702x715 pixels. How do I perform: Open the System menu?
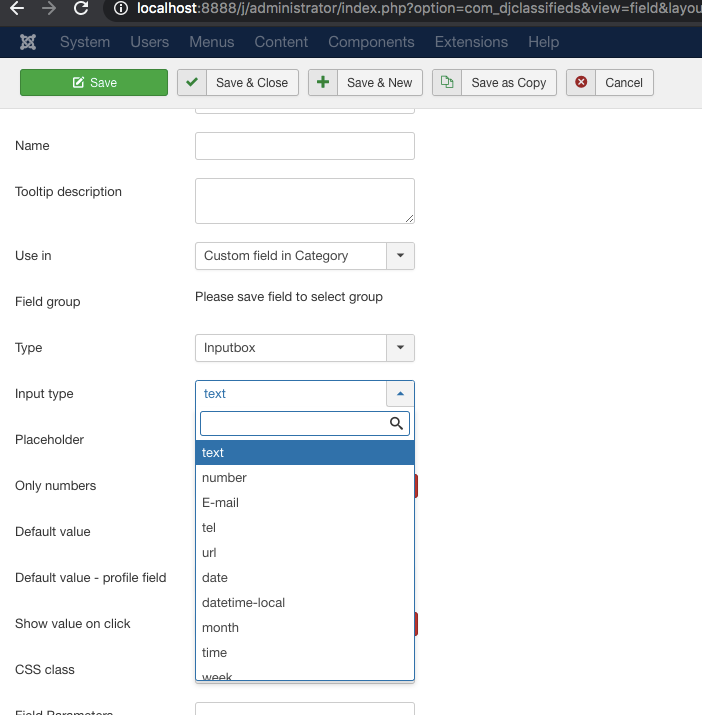click(85, 42)
